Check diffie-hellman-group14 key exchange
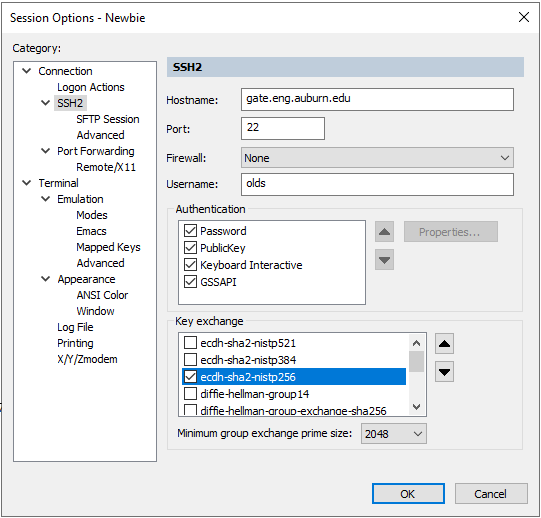The height and width of the screenshot is (518, 541). coord(190,393)
